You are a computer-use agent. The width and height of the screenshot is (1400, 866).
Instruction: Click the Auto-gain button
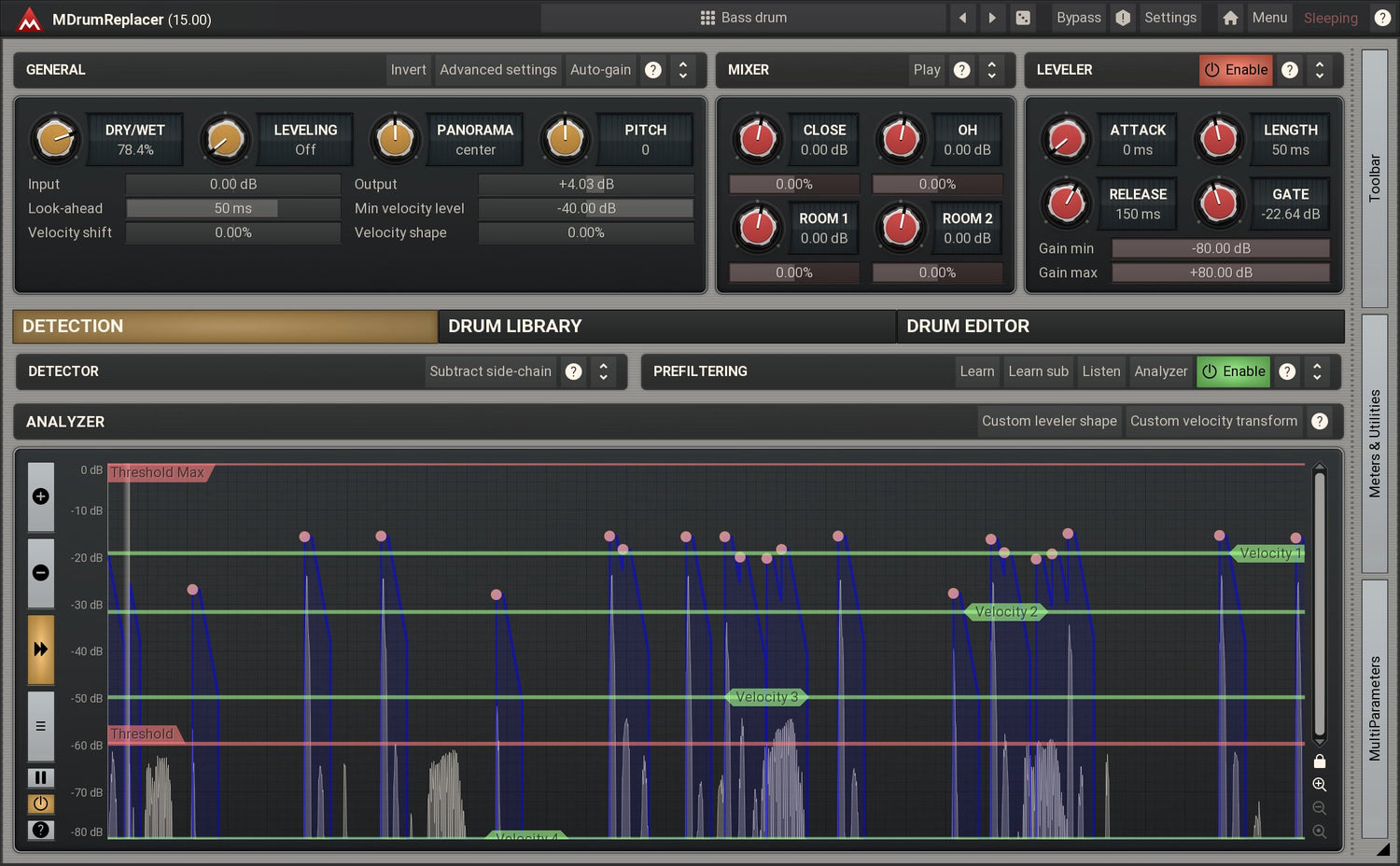click(600, 70)
